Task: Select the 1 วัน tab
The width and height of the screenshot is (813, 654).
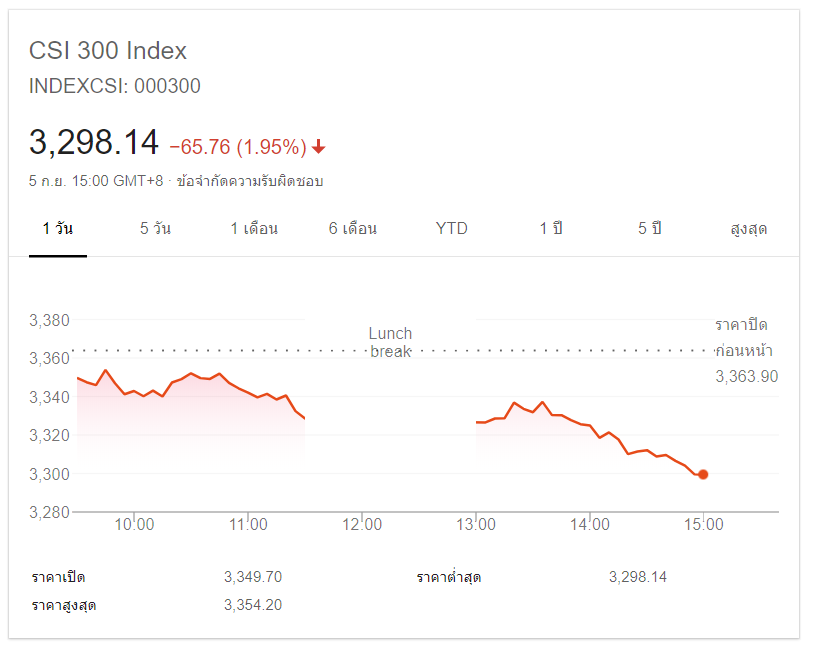Action: tap(57, 229)
